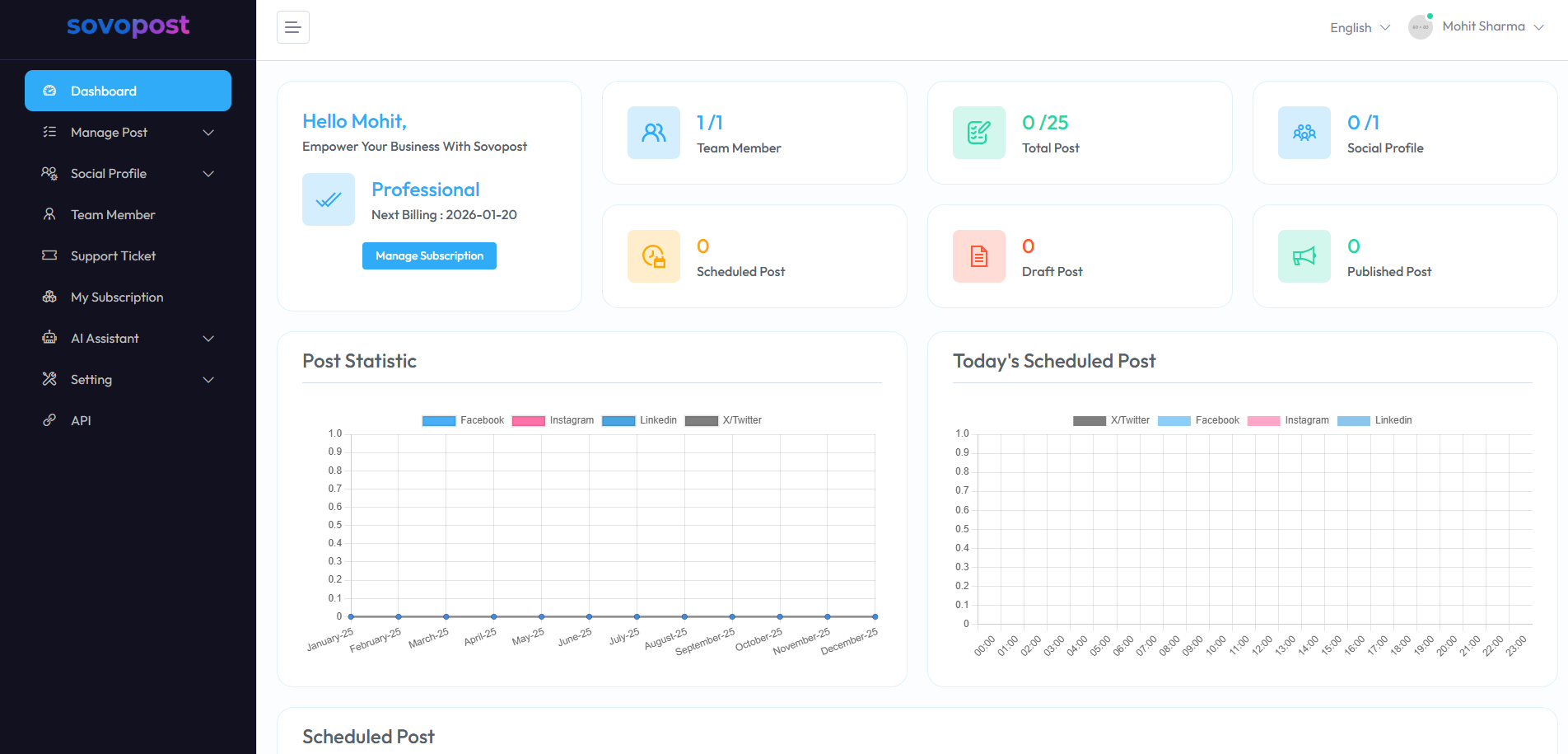
Task: Go to My Subscription in sidebar
Action: pyautogui.click(x=117, y=297)
